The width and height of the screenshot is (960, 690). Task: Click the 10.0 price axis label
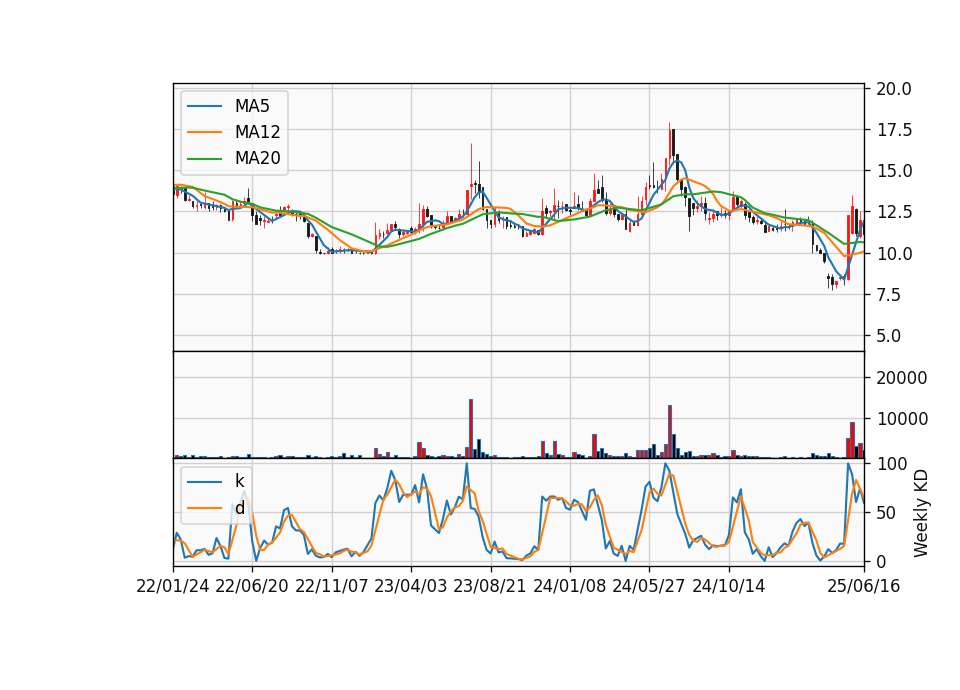[x=894, y=253]
